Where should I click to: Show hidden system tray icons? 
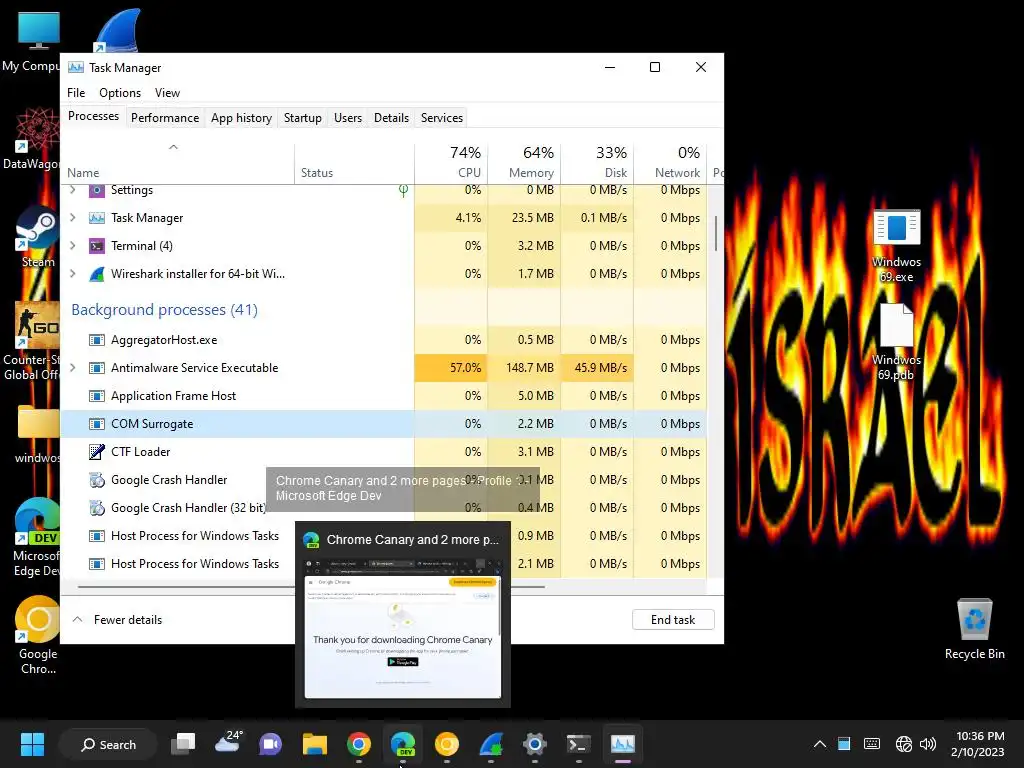click(820, 744)
